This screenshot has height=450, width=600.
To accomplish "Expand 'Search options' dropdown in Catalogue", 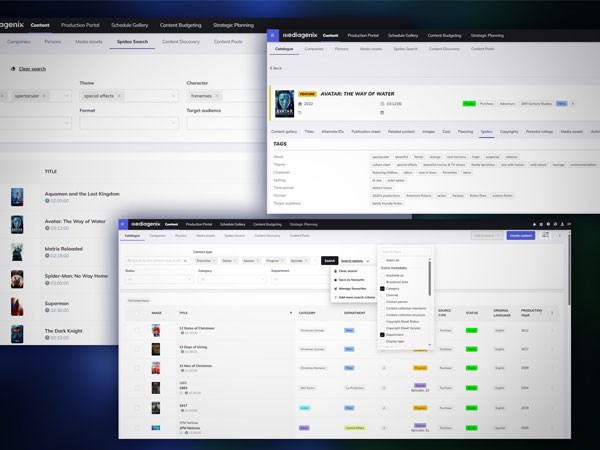I will point(355,261).
